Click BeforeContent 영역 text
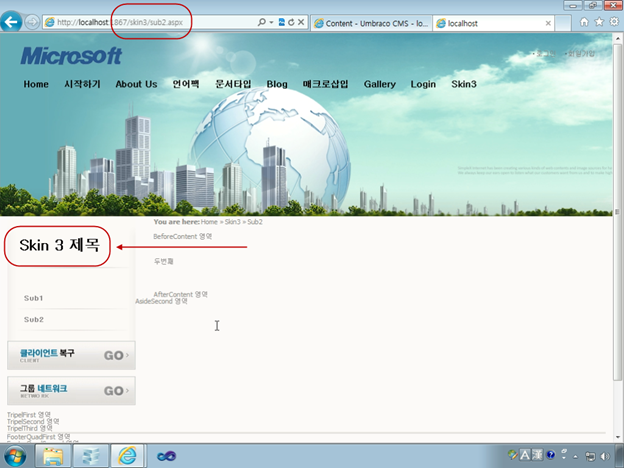 pos(182,236)
